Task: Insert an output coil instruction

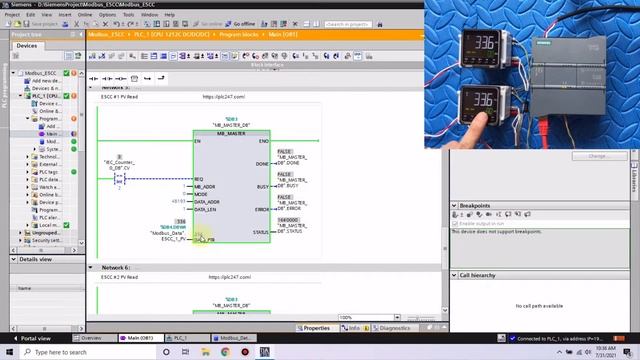Action: click(x=120, y=78)
